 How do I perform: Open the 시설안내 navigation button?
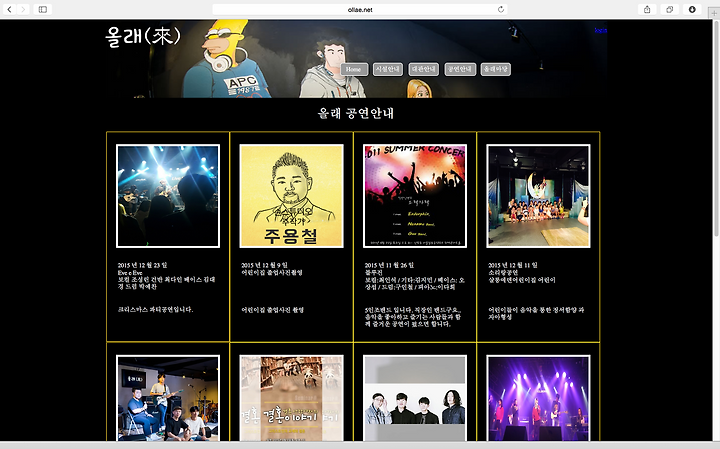click(388, 69)
